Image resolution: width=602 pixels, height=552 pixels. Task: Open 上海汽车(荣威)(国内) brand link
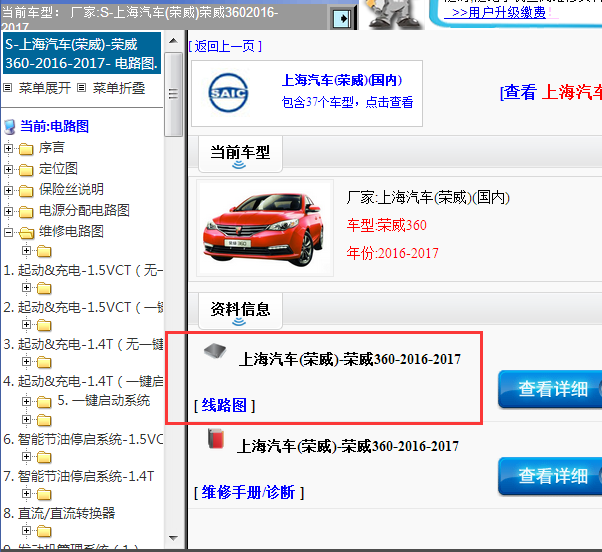click(342, 80)
